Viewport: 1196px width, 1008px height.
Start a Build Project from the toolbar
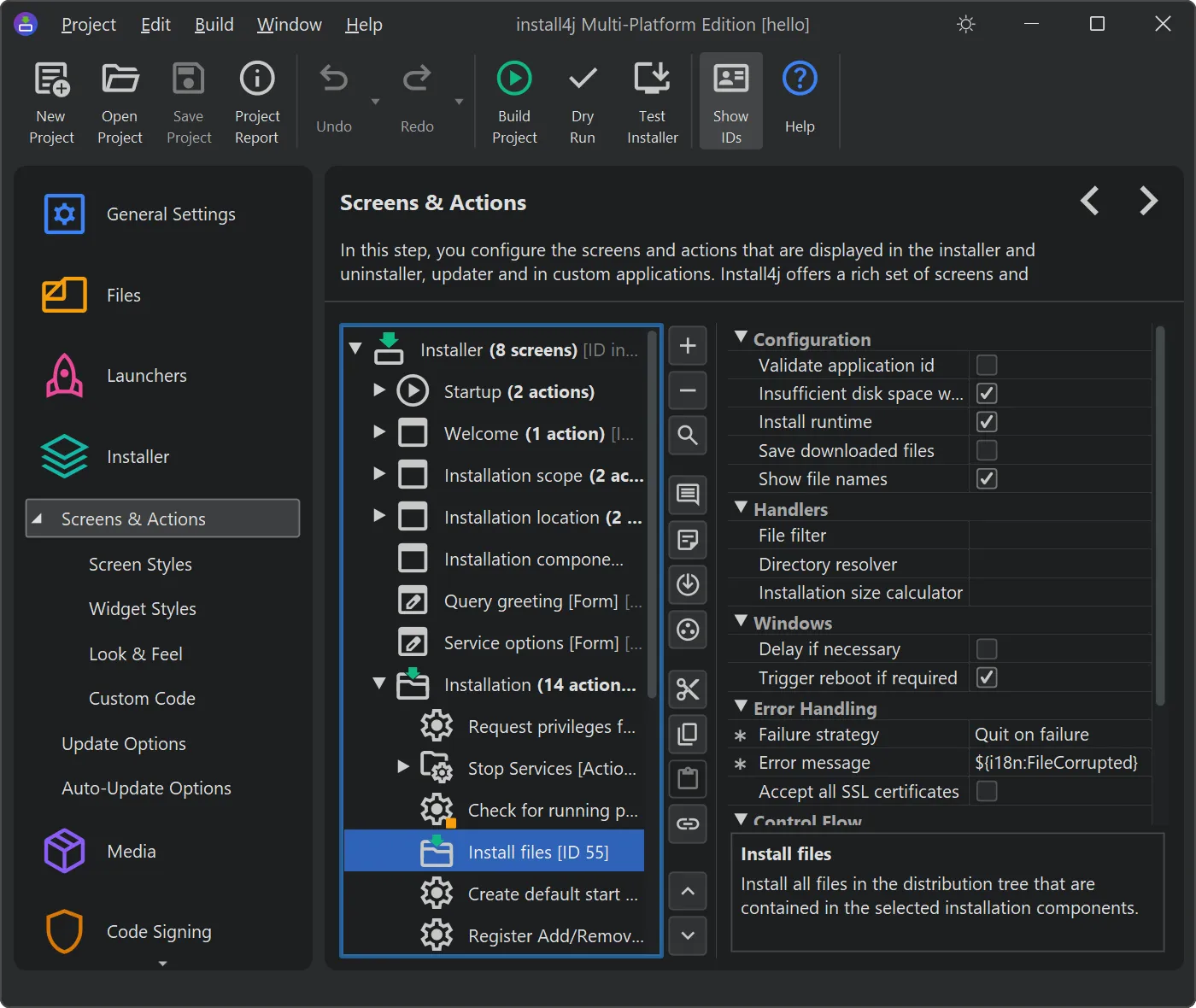click(514, 100)
